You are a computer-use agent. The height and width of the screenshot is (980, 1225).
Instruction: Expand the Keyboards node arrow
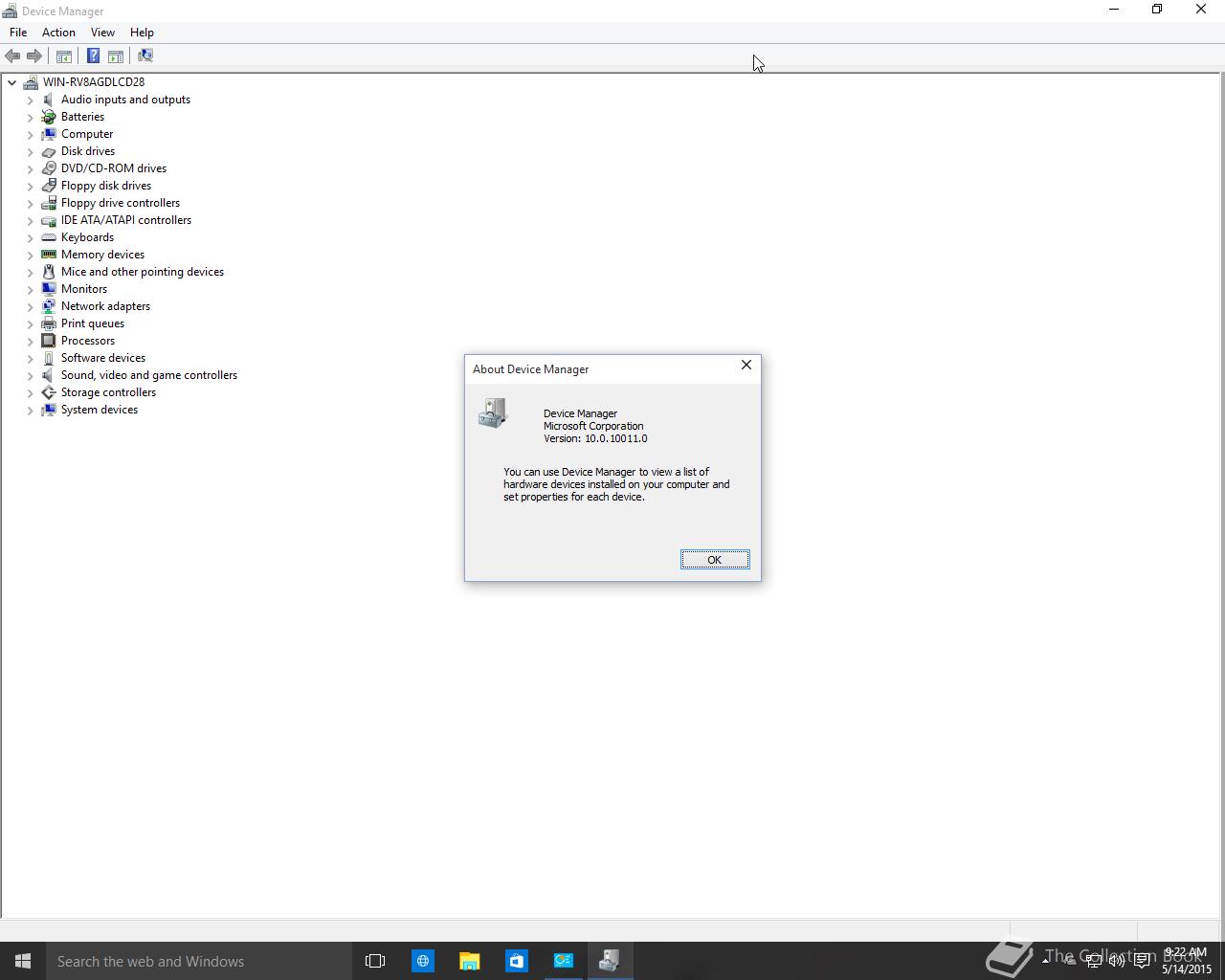coord(30,237)
